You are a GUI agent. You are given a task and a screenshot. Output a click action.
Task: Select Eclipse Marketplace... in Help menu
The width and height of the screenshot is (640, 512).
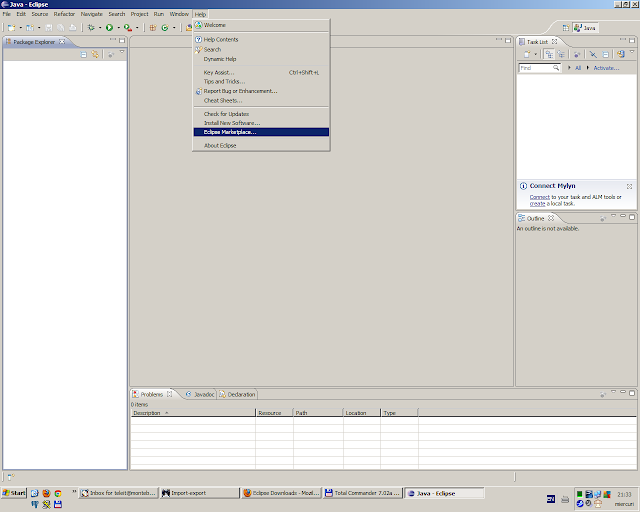pos(261,132)
